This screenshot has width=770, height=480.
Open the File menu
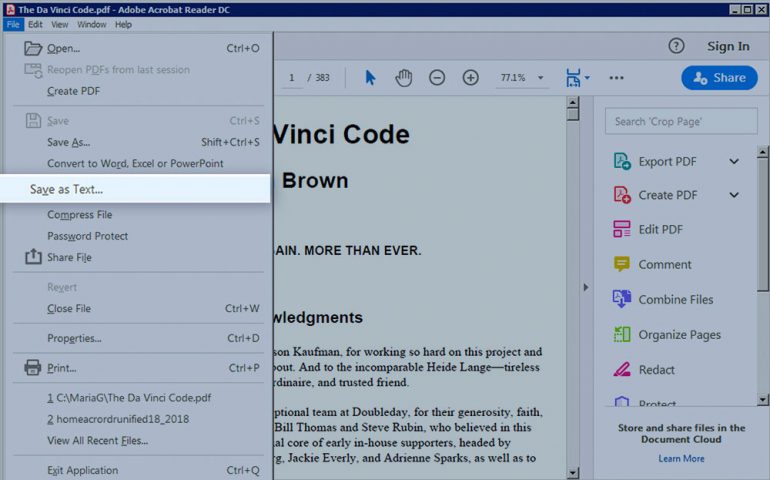[x=13, y=25]
